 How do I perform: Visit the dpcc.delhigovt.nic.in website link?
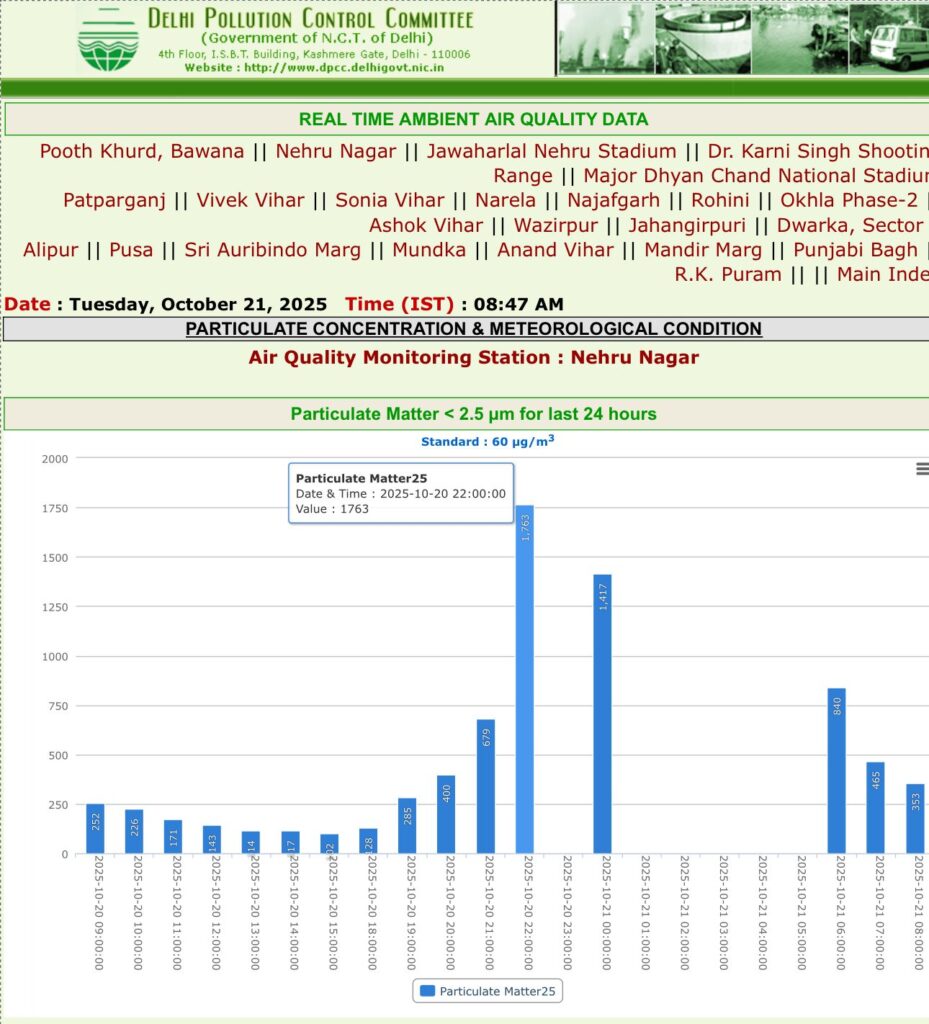(x=342, y=67)
